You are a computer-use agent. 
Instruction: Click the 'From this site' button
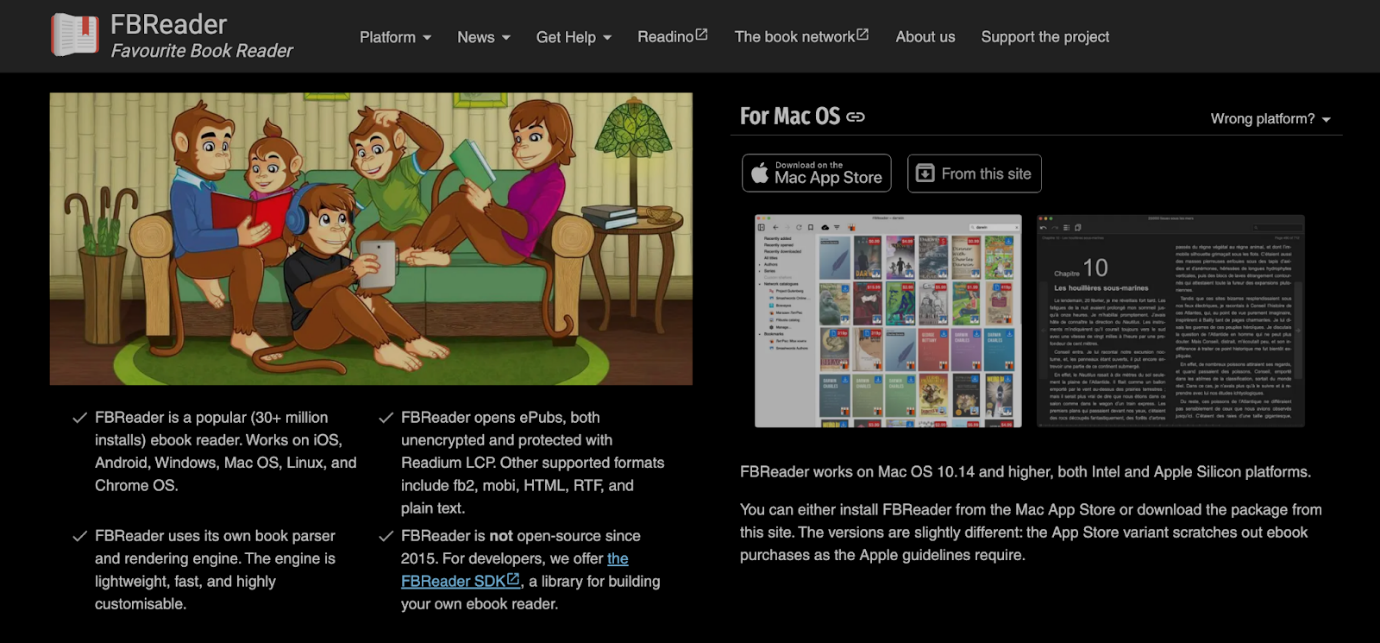(974, 172)
